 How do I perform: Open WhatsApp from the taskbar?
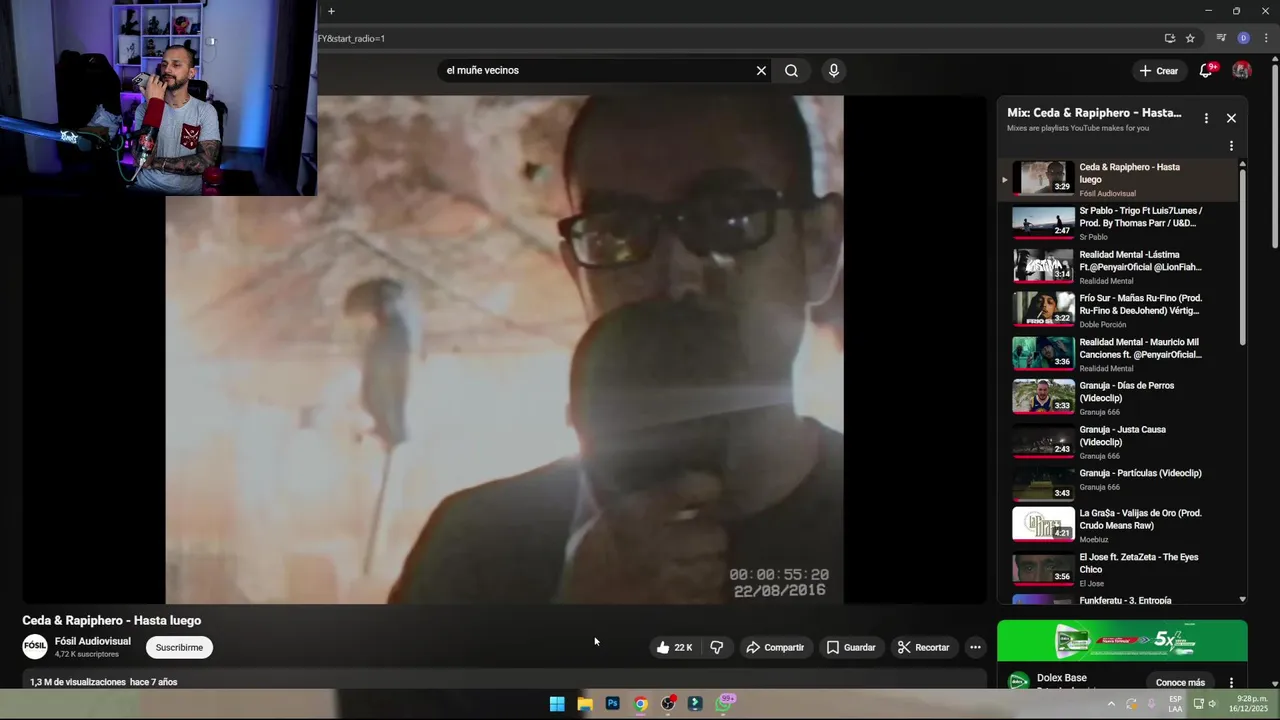pos(725,704)
